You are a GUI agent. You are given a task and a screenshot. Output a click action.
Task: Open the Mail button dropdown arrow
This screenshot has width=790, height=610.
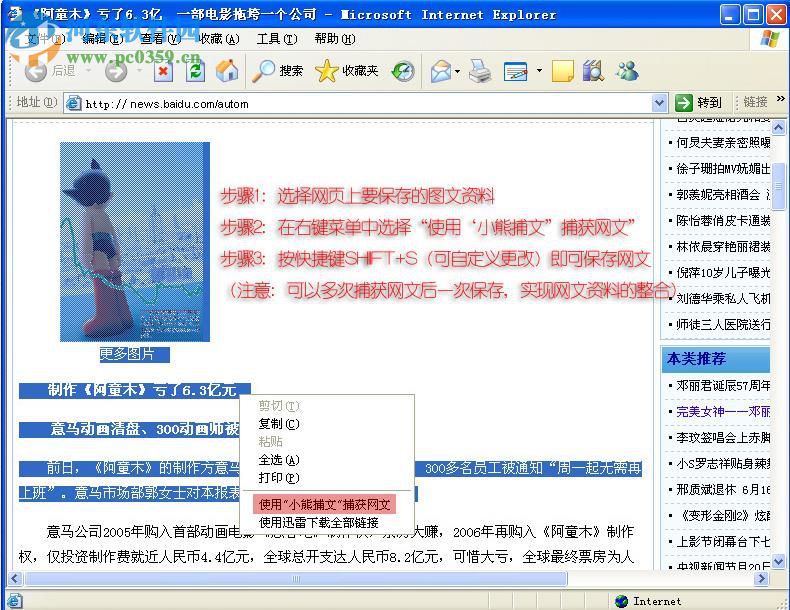coord(457,71)
